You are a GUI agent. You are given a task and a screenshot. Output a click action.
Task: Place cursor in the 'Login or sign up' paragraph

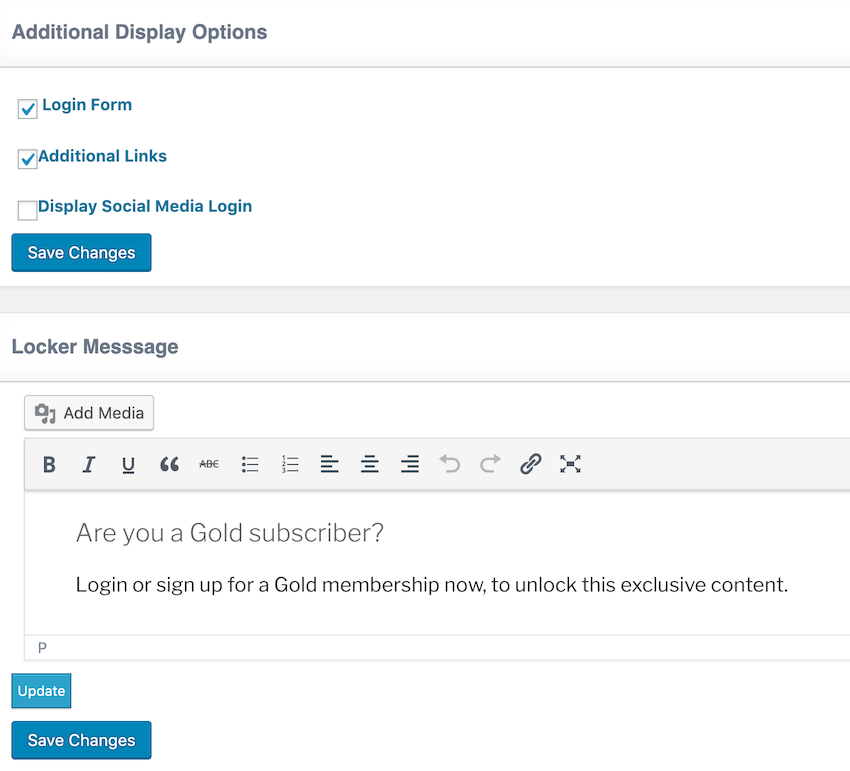pos(432,585)
